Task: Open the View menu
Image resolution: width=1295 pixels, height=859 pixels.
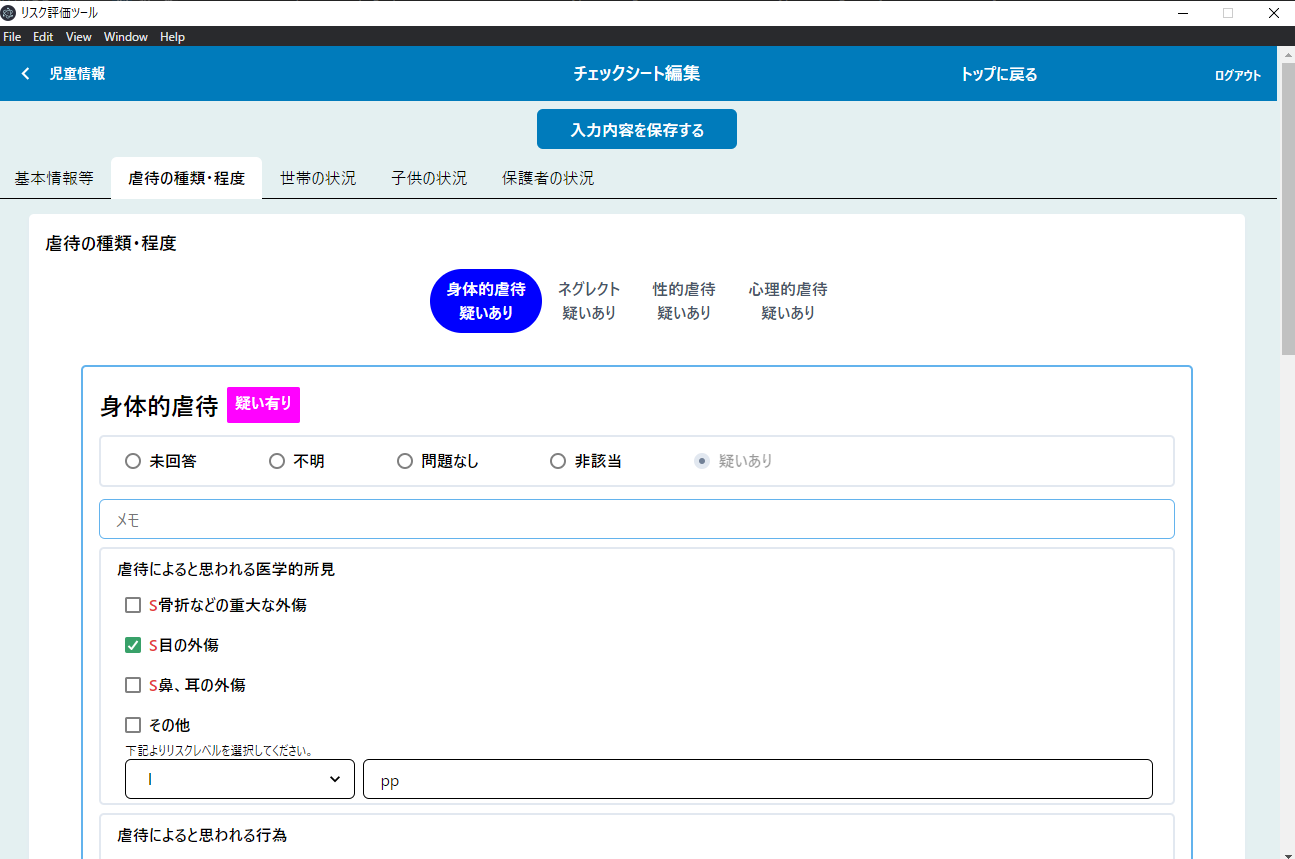Action: click(79, 37)
